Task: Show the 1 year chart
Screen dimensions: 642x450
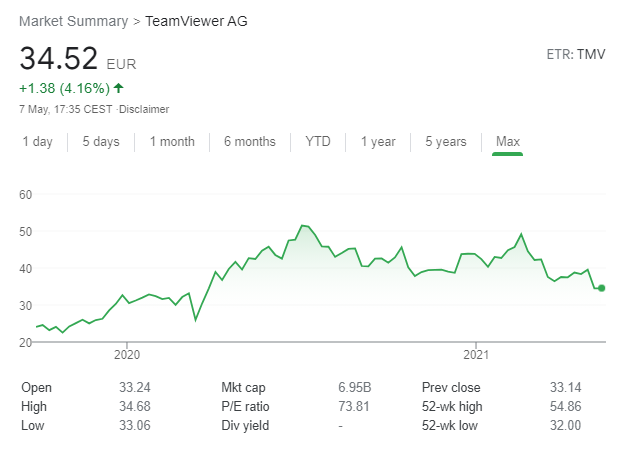Action: (378, 142)
